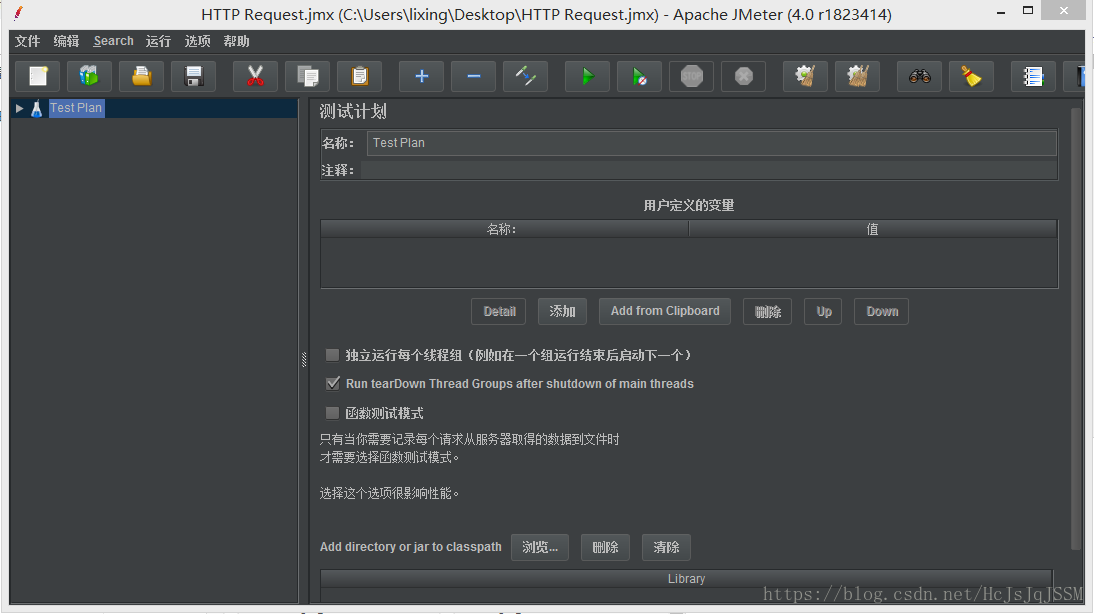Shut down threads with grey X icon
The image size is (1094, 614).
pos(743,76)
